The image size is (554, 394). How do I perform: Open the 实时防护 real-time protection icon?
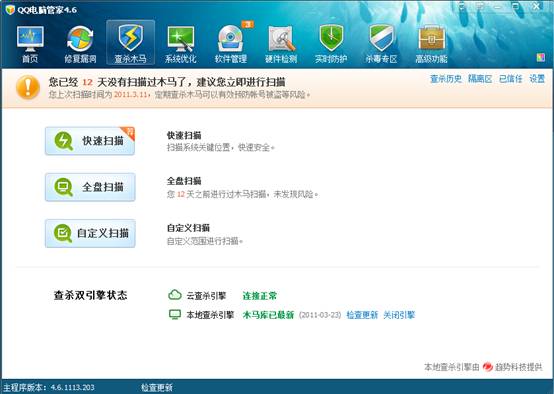[x=331, y=44]
